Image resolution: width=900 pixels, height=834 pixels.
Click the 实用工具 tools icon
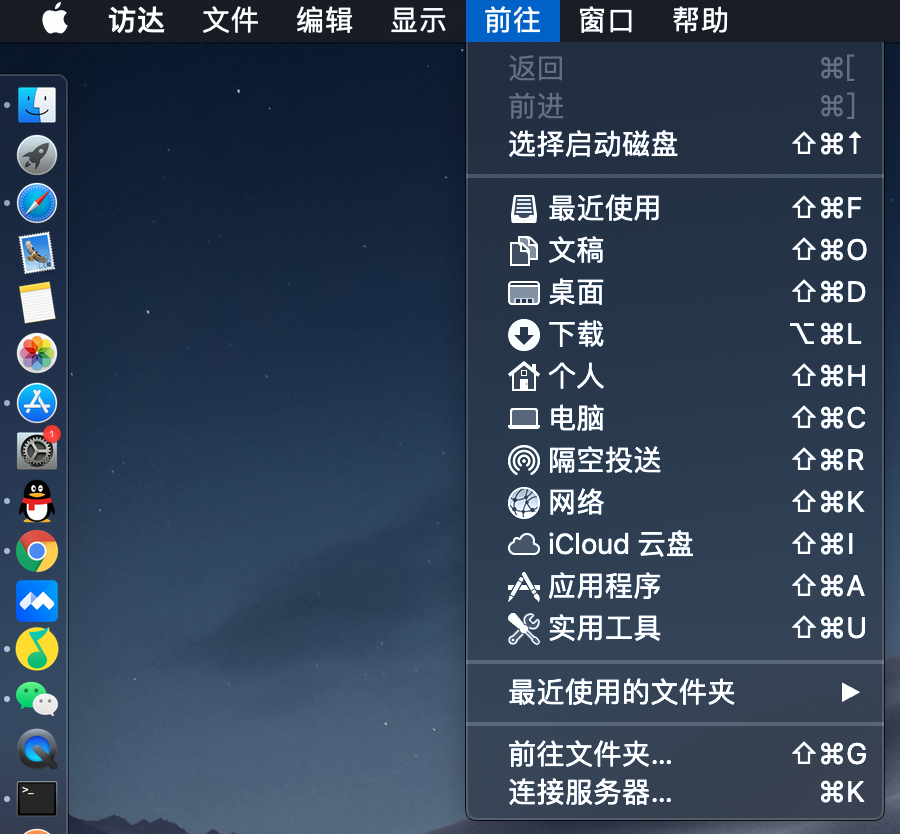point(523,629)
